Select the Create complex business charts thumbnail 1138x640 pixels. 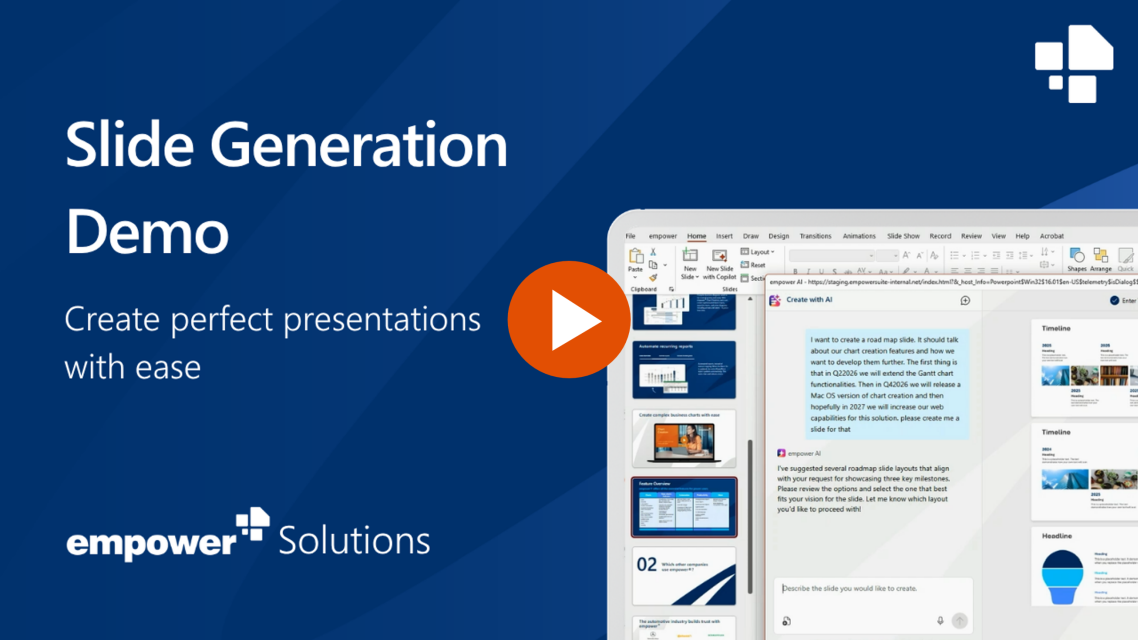point(684,438)
